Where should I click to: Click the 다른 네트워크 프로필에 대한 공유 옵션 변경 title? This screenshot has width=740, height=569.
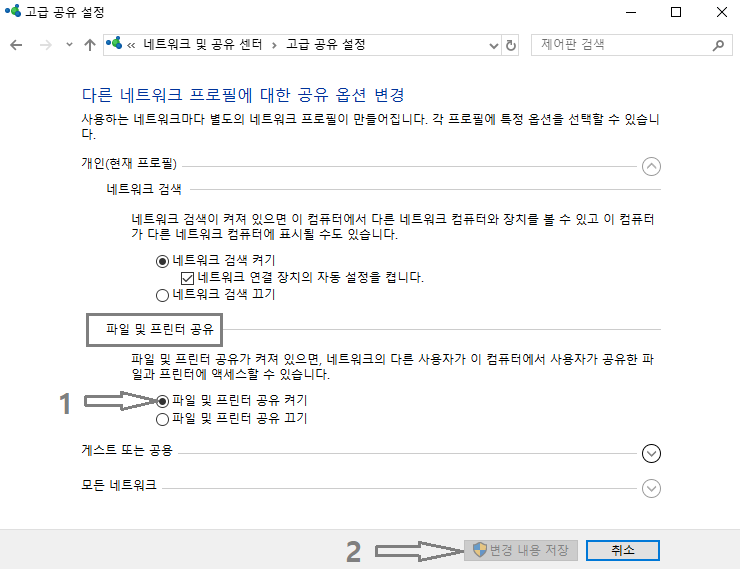tap(243, 95)
